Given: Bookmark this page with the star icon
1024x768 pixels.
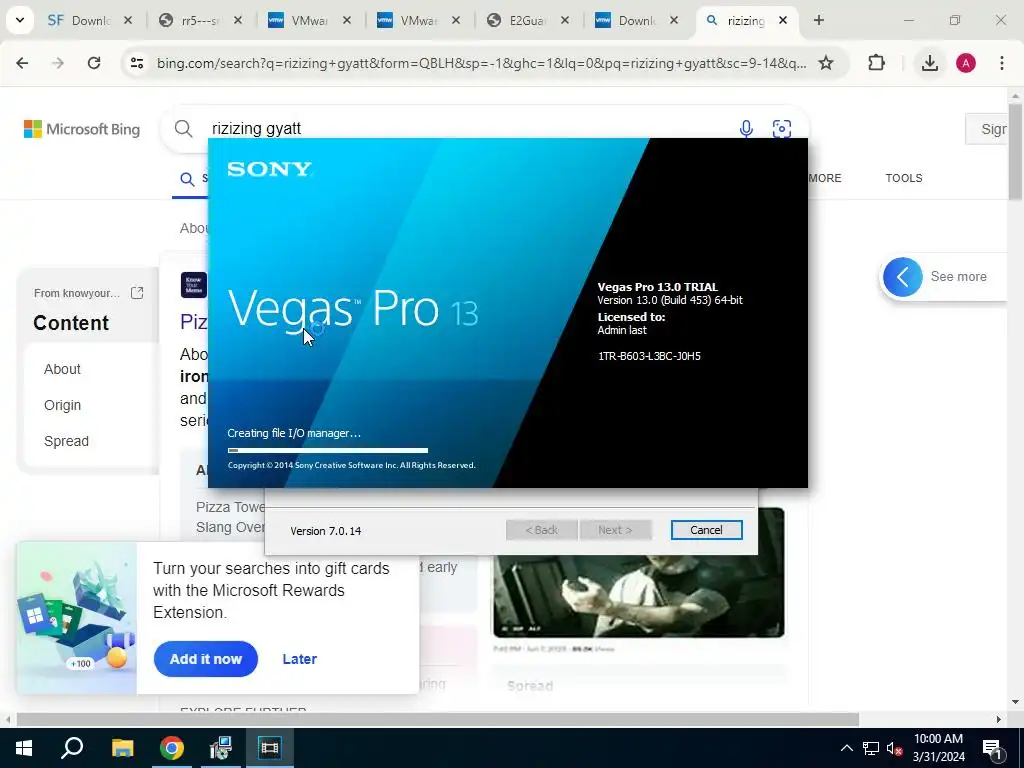Looking at the screenshot, I should coord(826,63).
